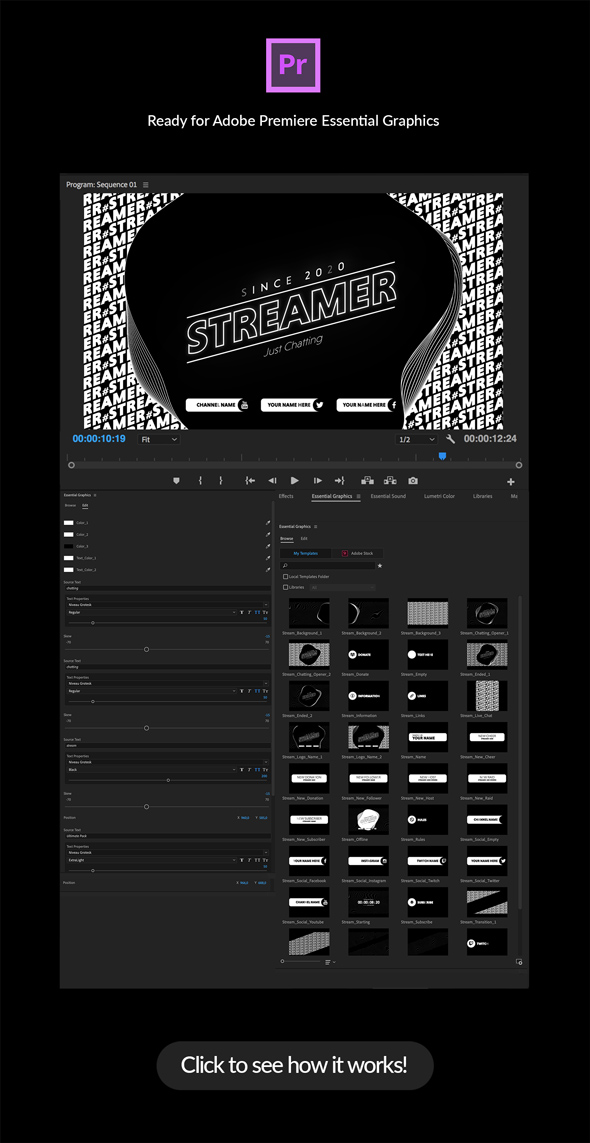Screen dimensions: 590x1143
Task: Switch to the Libraries tab
Action: click(x=482, y=496)
